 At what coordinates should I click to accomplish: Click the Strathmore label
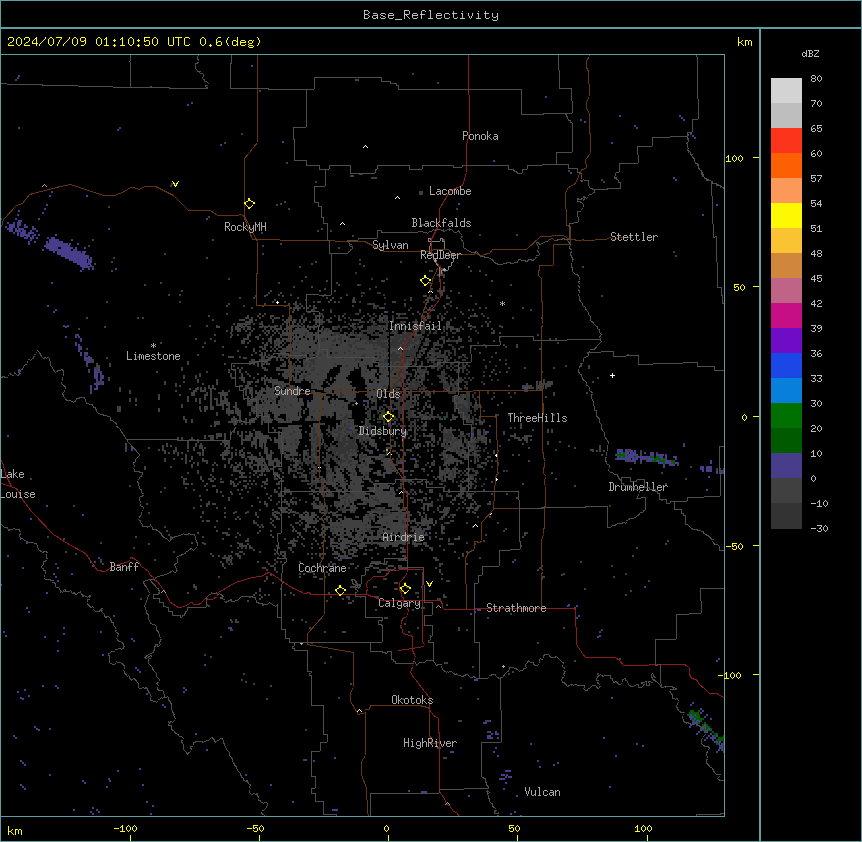(x=516, y=608)
